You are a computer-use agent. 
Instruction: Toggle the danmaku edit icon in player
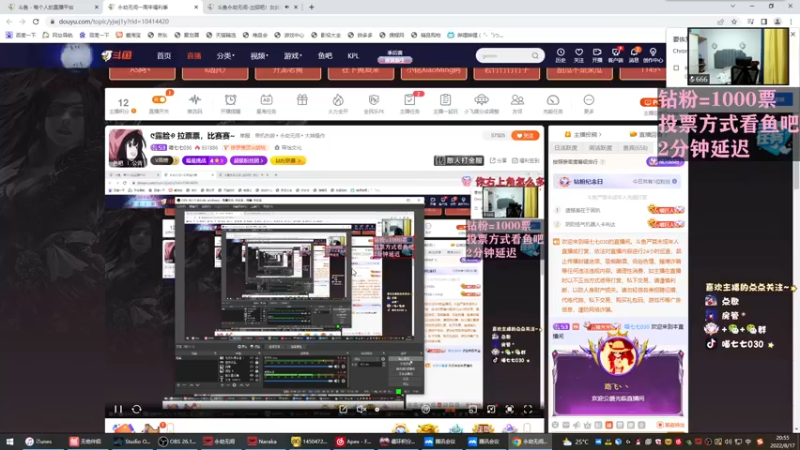coord(343,409)
